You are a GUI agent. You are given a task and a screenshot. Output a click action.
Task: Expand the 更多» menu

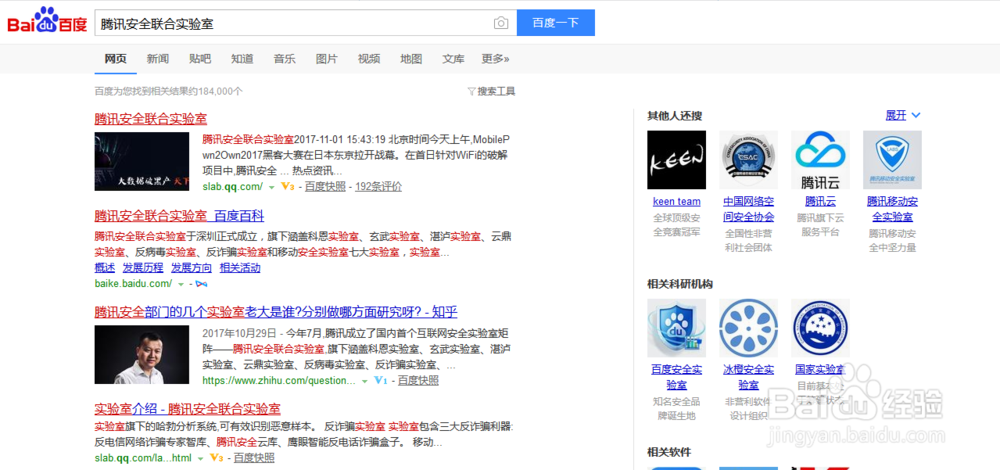coord(496,59)
